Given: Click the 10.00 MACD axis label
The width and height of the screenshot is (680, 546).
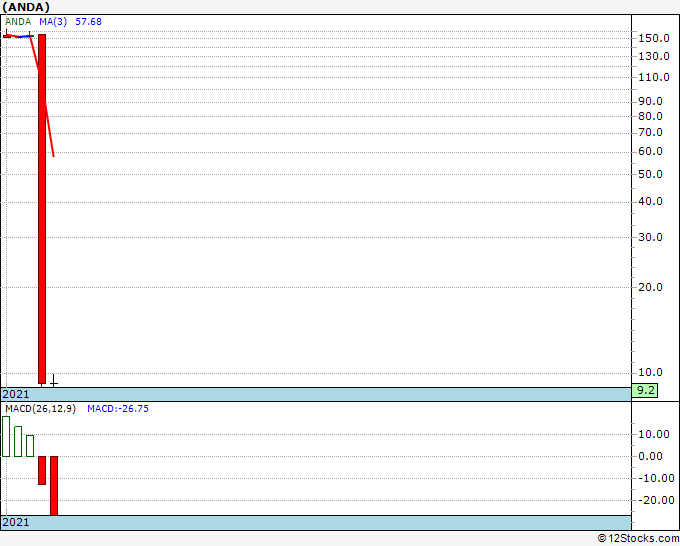Looking at the screenshot, I should click(x=654, y=434).
